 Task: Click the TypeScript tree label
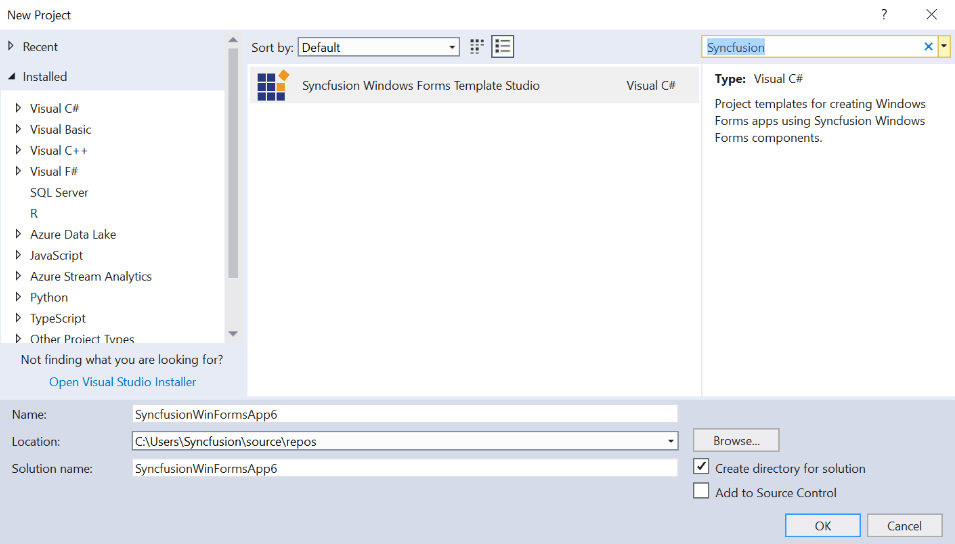(58, 318)
